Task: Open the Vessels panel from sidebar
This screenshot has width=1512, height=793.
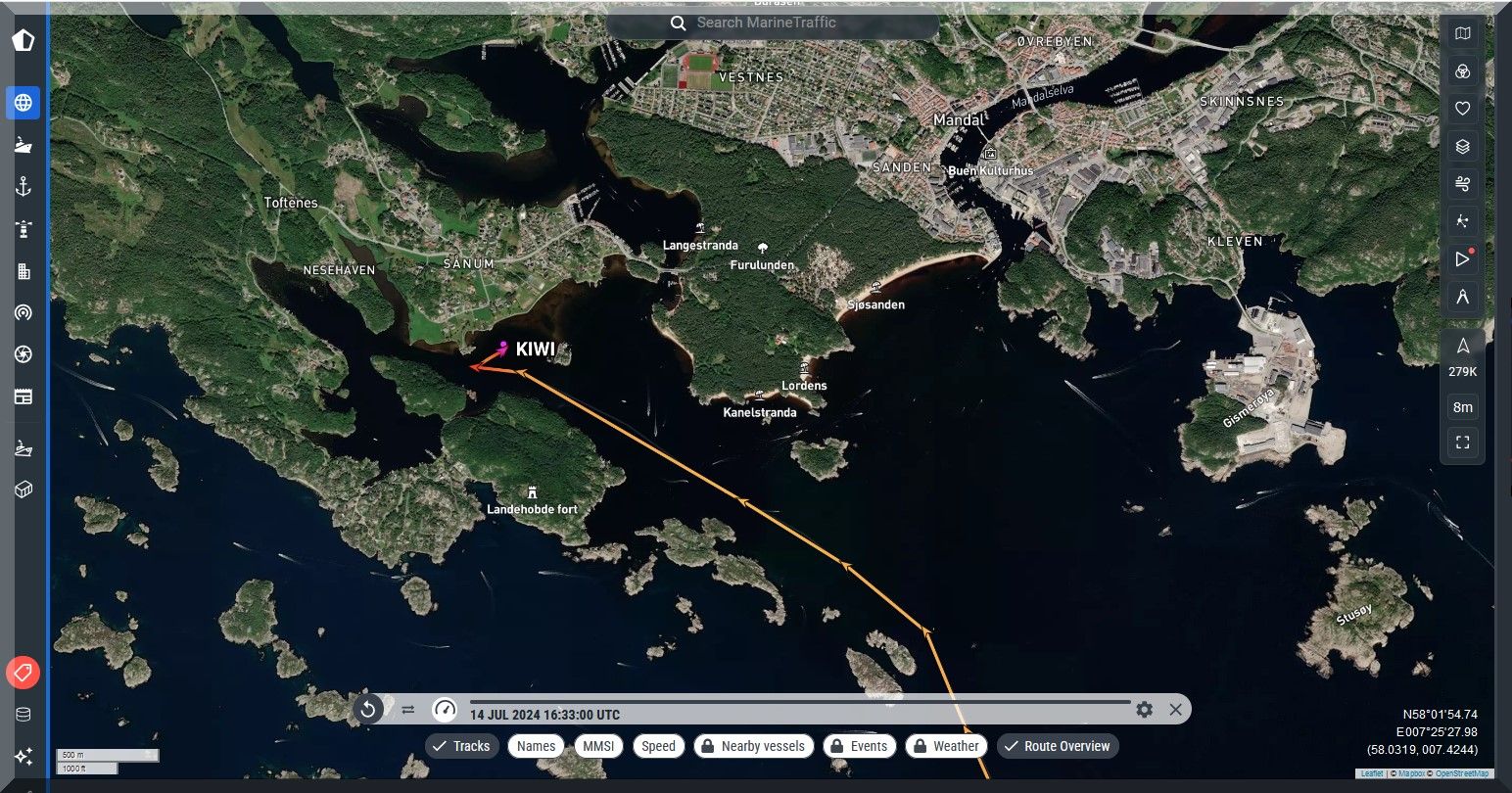Action: [24, 145]
